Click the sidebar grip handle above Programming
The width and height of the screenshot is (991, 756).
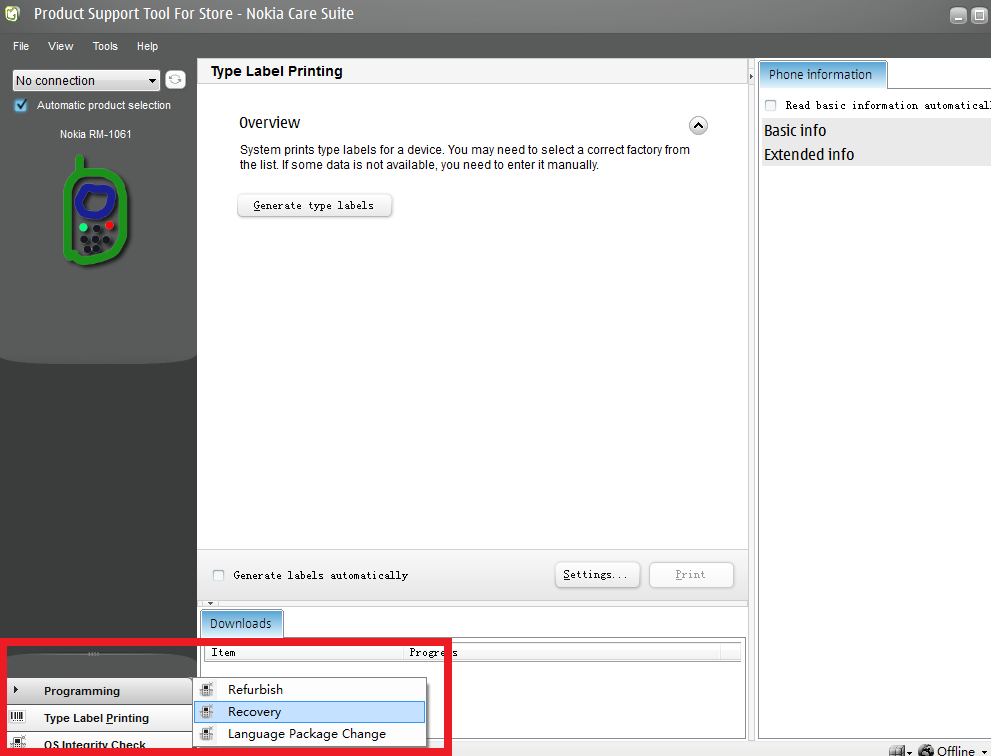click(94, 654)
